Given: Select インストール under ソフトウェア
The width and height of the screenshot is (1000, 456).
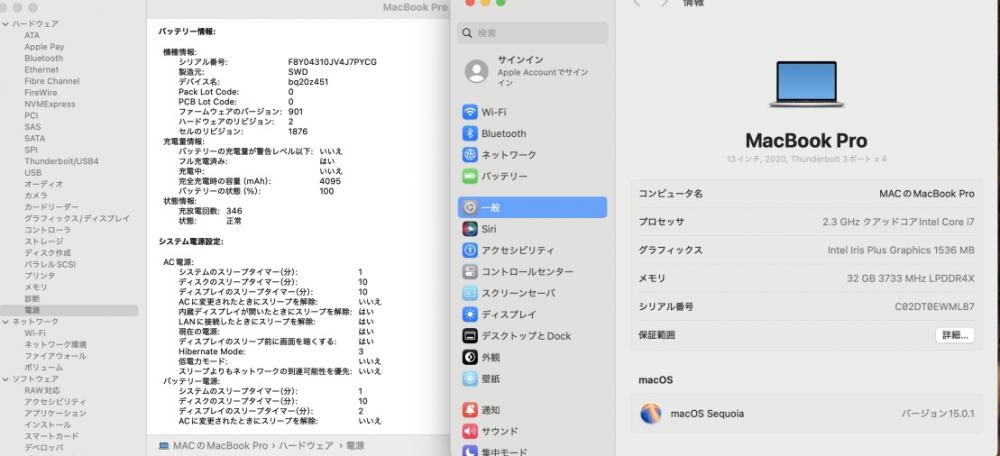Looking at the screenshot, I should (x=47, y=425).
